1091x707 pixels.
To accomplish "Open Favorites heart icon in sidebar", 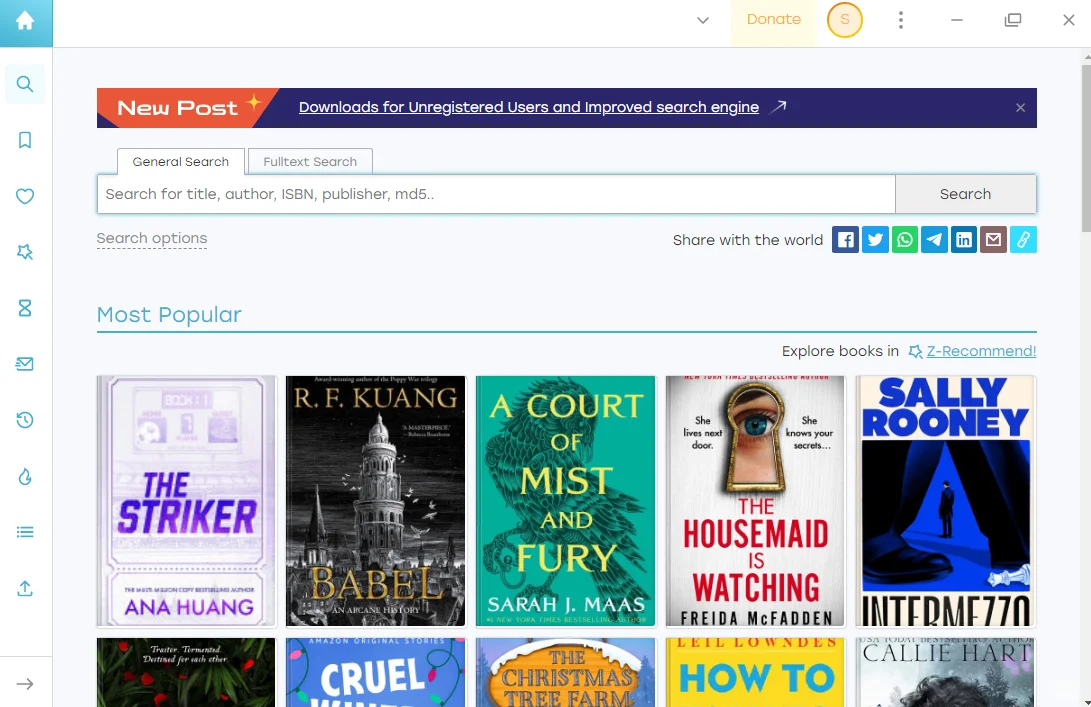I will tap(25, 196).
